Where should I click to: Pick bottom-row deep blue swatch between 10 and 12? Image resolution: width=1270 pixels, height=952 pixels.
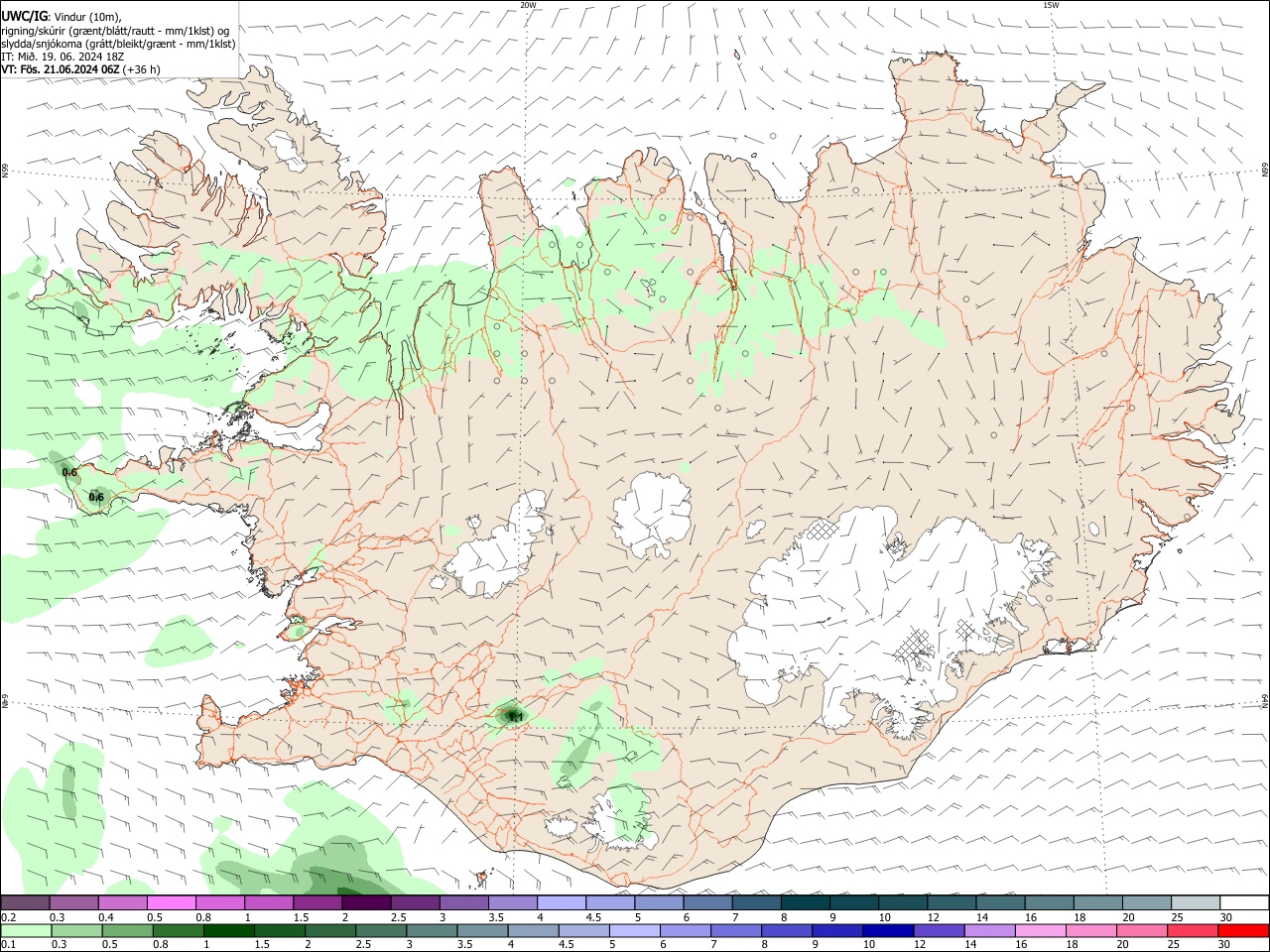(888, 930)
